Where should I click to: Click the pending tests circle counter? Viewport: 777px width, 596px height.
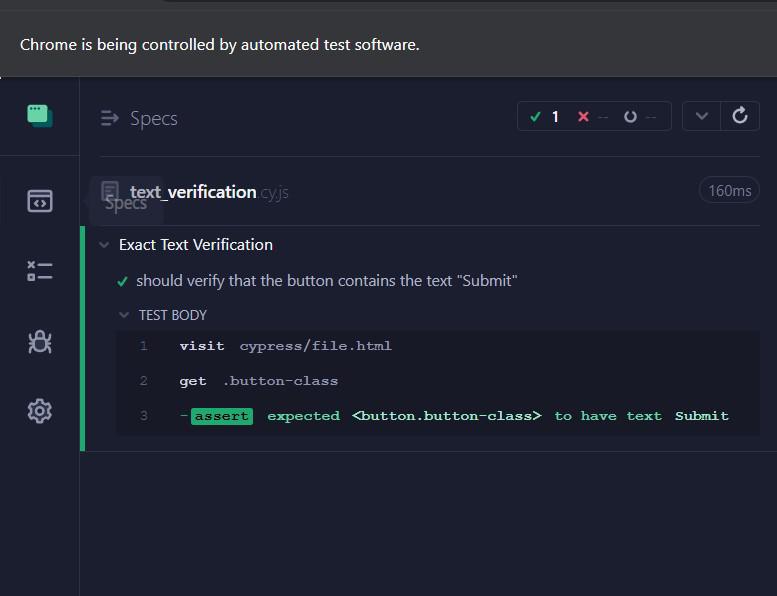coord(639,116)
